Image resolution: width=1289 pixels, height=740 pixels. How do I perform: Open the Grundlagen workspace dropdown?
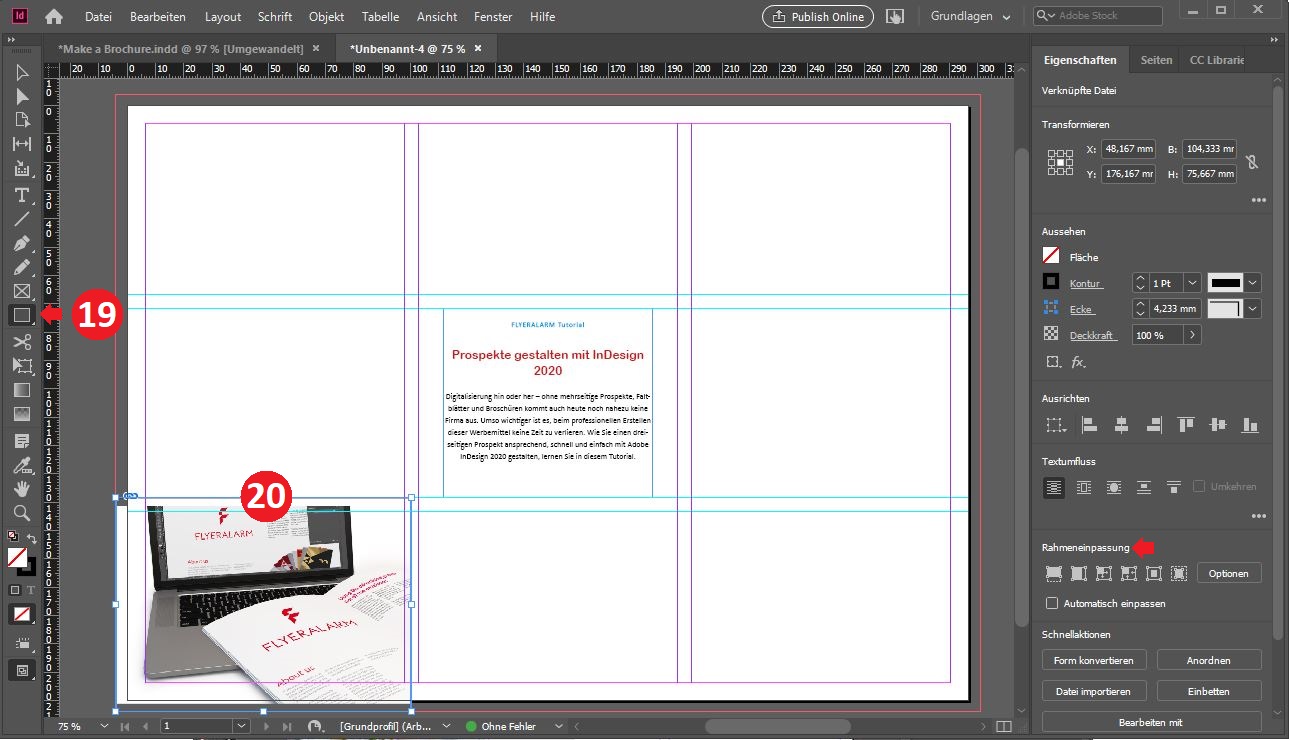pyautogui.click(x=970, y=17)
